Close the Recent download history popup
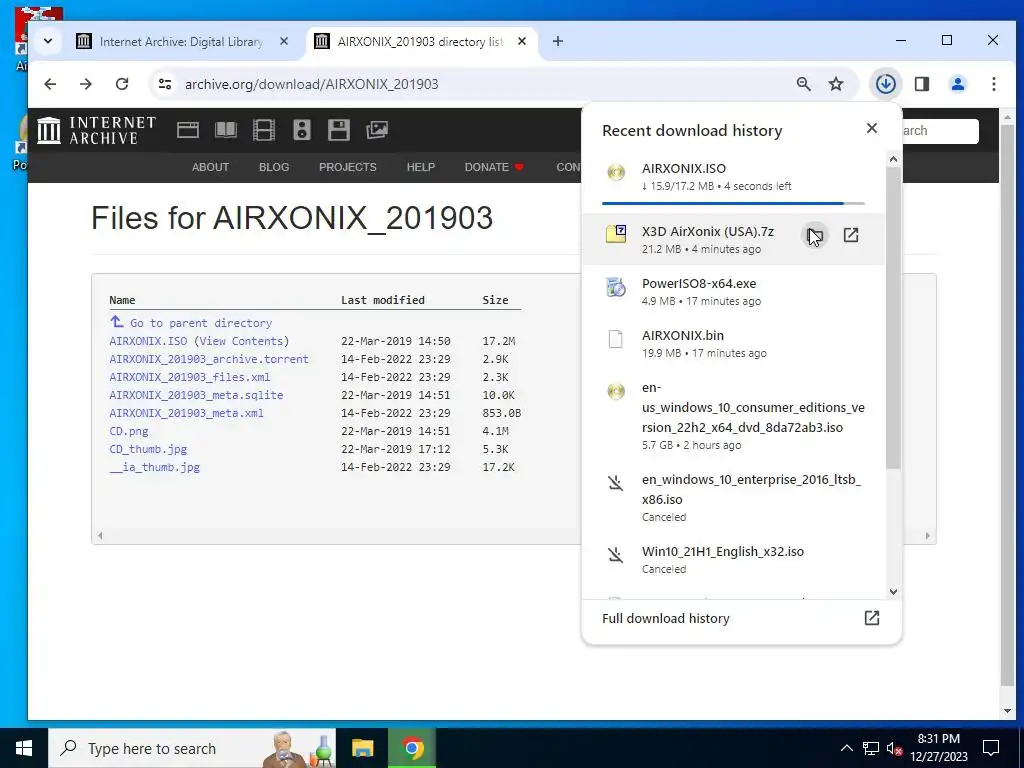1024x768 pixels. point(872,128)
